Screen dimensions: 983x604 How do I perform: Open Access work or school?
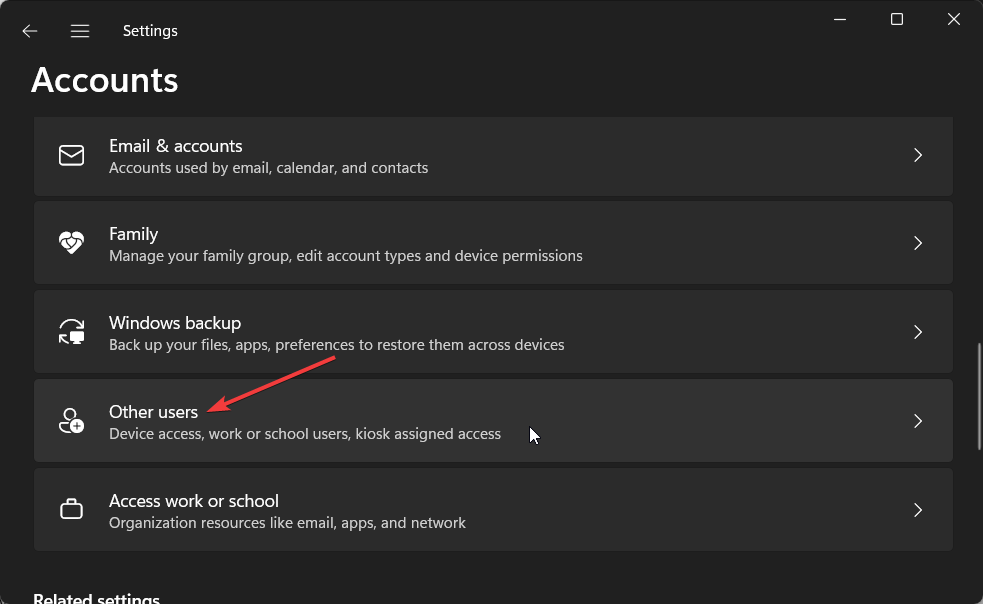click(x=493, y=510)
